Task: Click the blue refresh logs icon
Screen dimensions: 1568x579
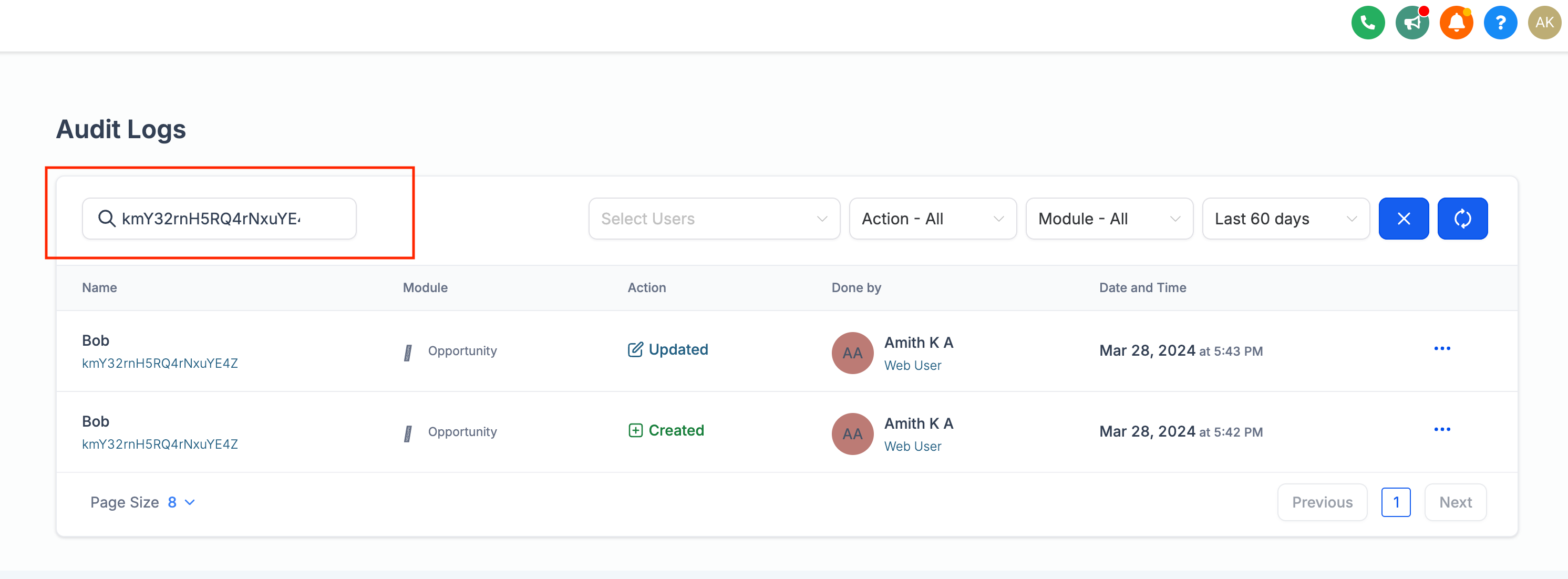Action: pos(1462,219)
